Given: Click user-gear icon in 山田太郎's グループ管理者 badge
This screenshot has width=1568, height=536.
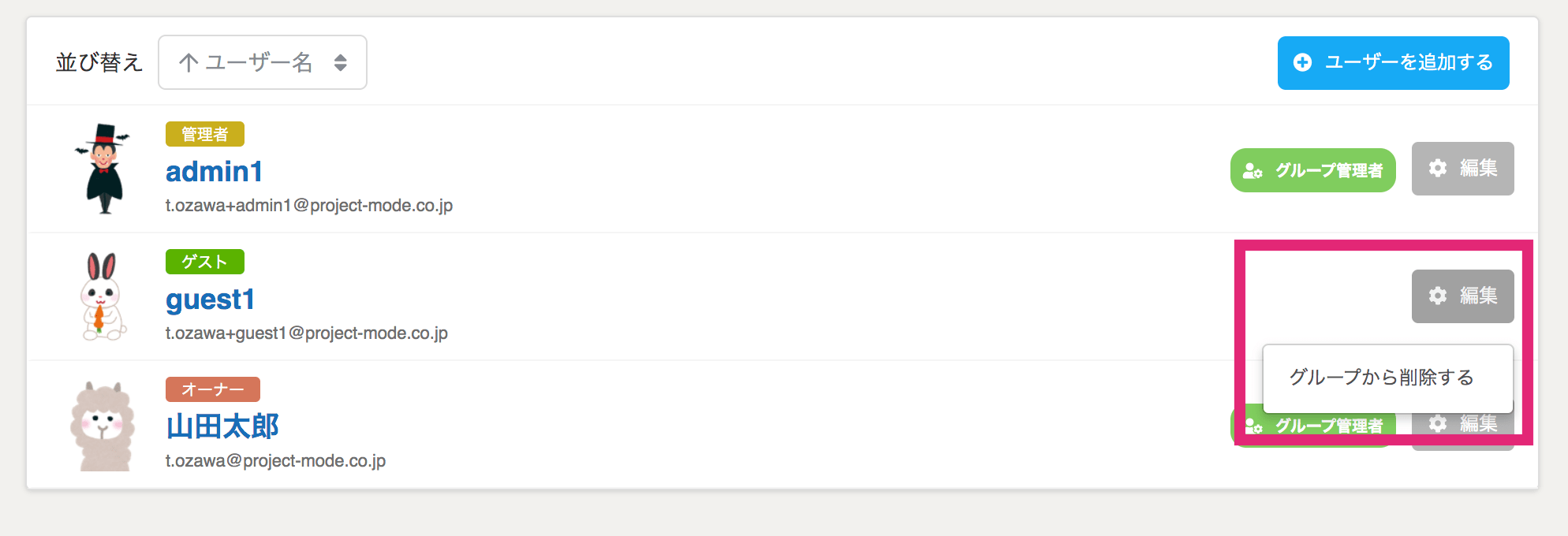Looking at the screenshot, I should tap(1253, 426).
